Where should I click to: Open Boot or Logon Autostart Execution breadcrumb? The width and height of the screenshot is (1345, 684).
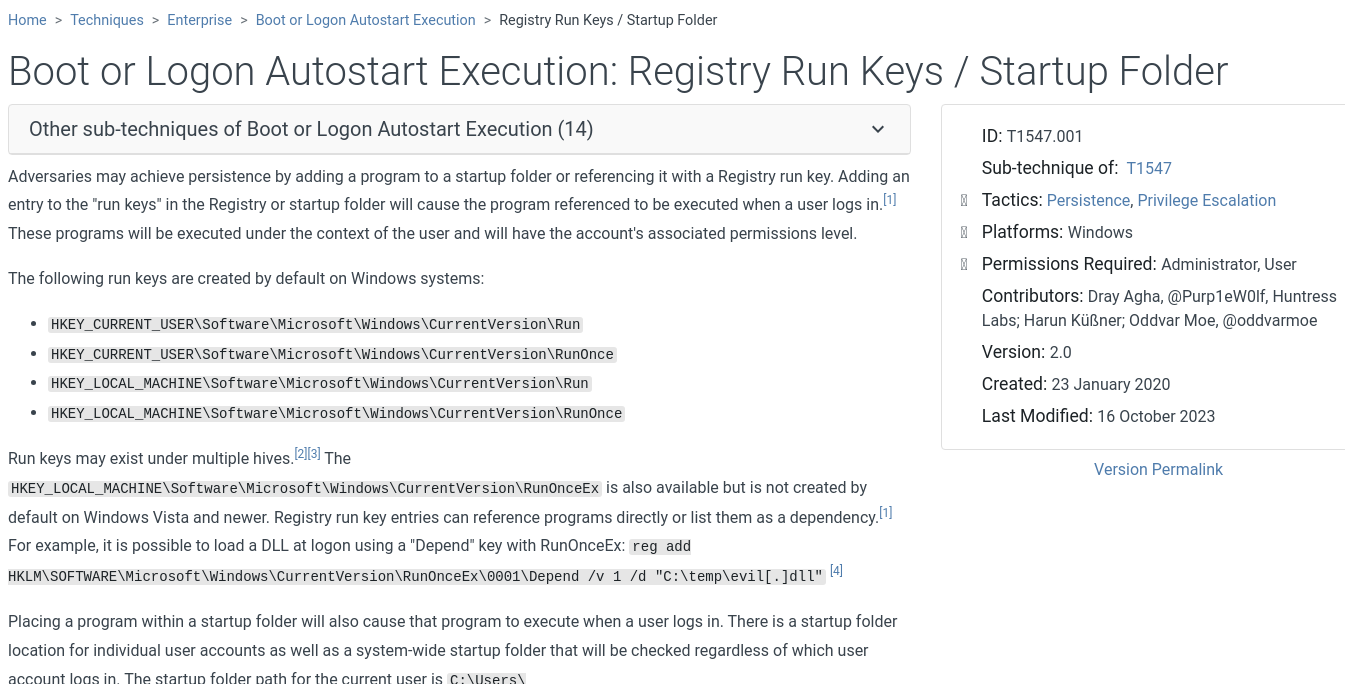coord(365,20)
